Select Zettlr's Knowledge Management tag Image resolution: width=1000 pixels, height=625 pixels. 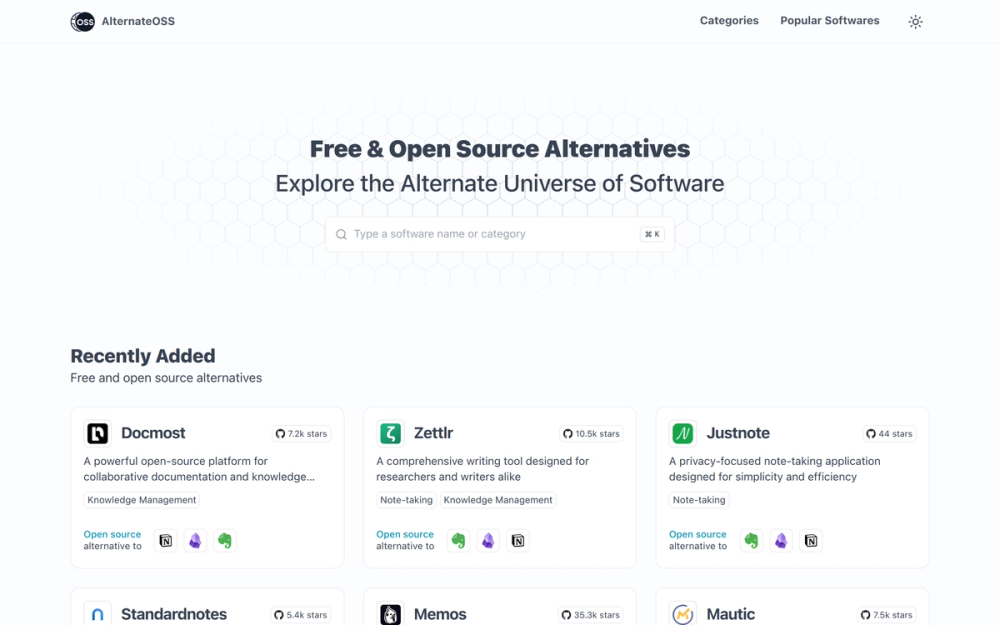click(498, 500)
